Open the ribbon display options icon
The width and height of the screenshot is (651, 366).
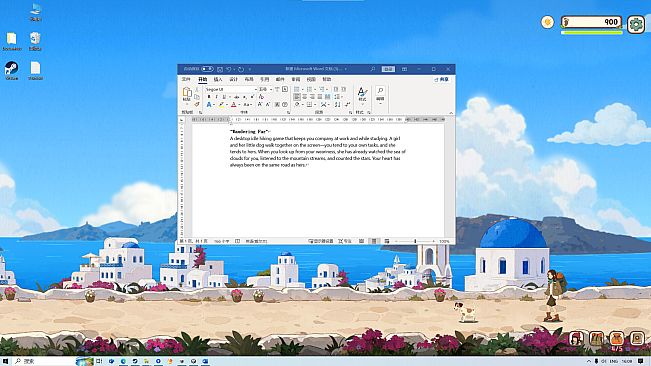click(x=404, y=69)
